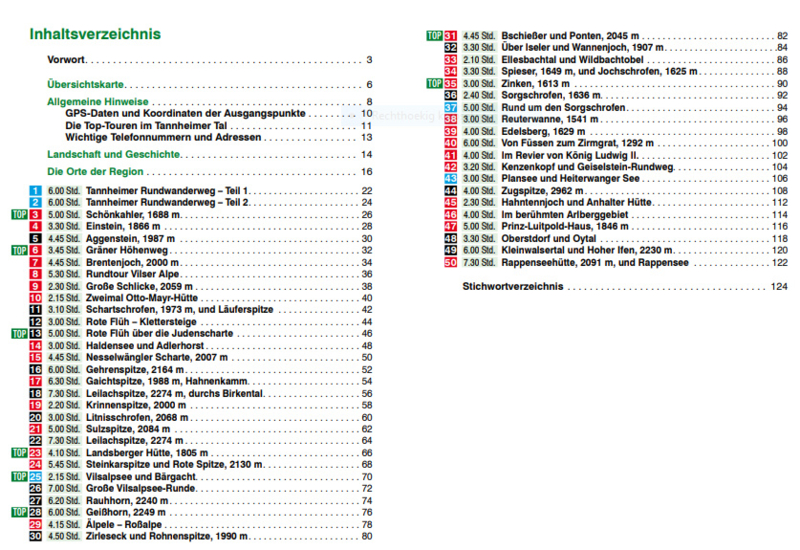Select 'Rundtour Vilser Alpe' entry

click(132, 274)
